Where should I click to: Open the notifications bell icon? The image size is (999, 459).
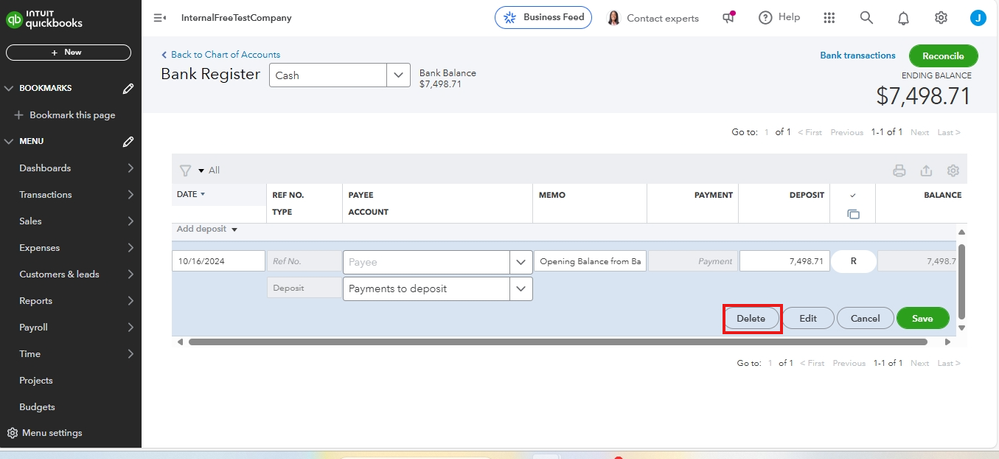click(x=903, y=18)
